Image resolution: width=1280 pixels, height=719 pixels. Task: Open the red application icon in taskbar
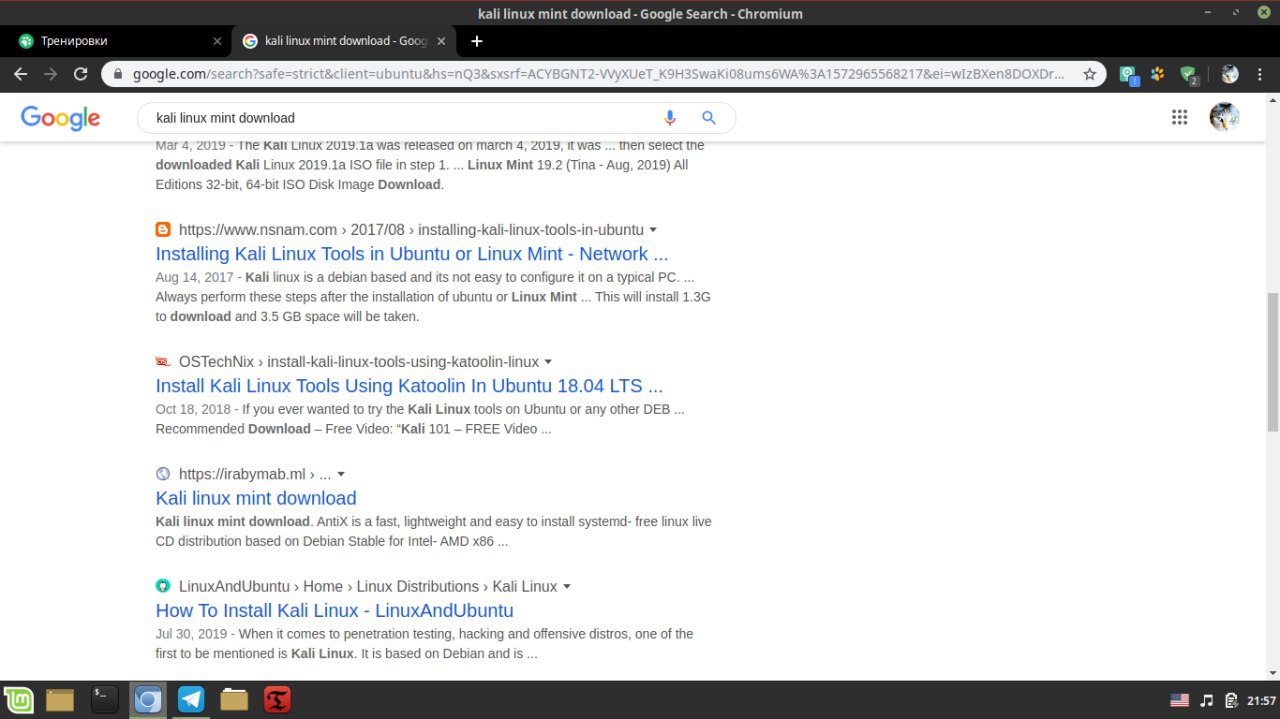point(277,699)
